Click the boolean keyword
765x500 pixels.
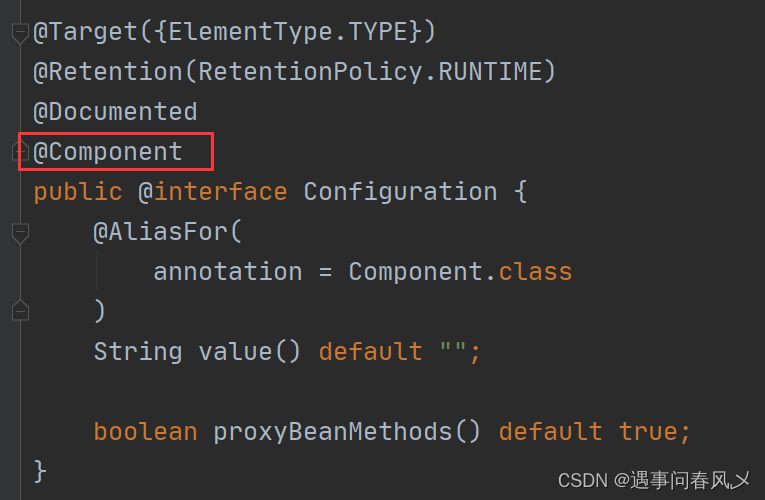click(145, 432)
